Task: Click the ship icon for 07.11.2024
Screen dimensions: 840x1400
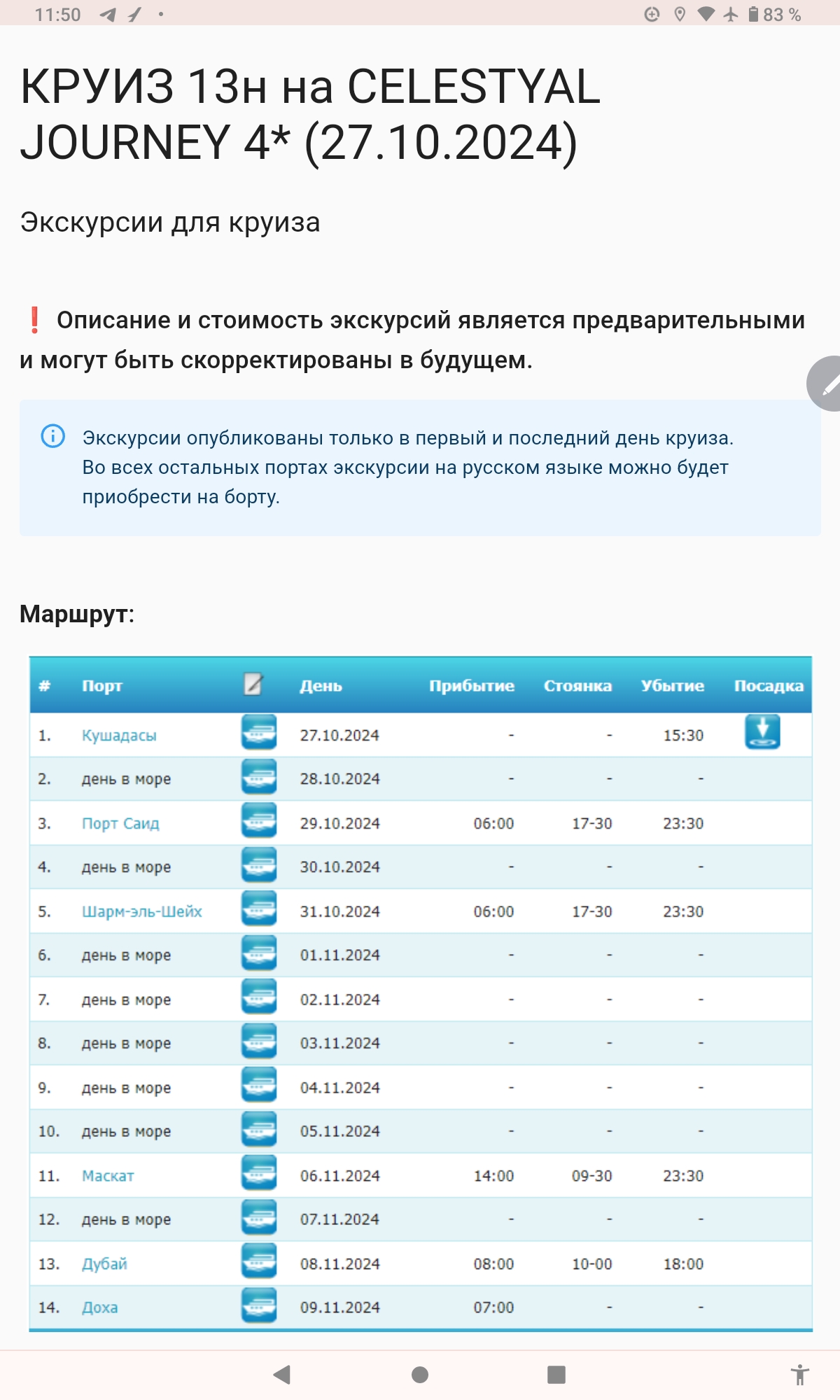Action: click(x=259, y=1218)
